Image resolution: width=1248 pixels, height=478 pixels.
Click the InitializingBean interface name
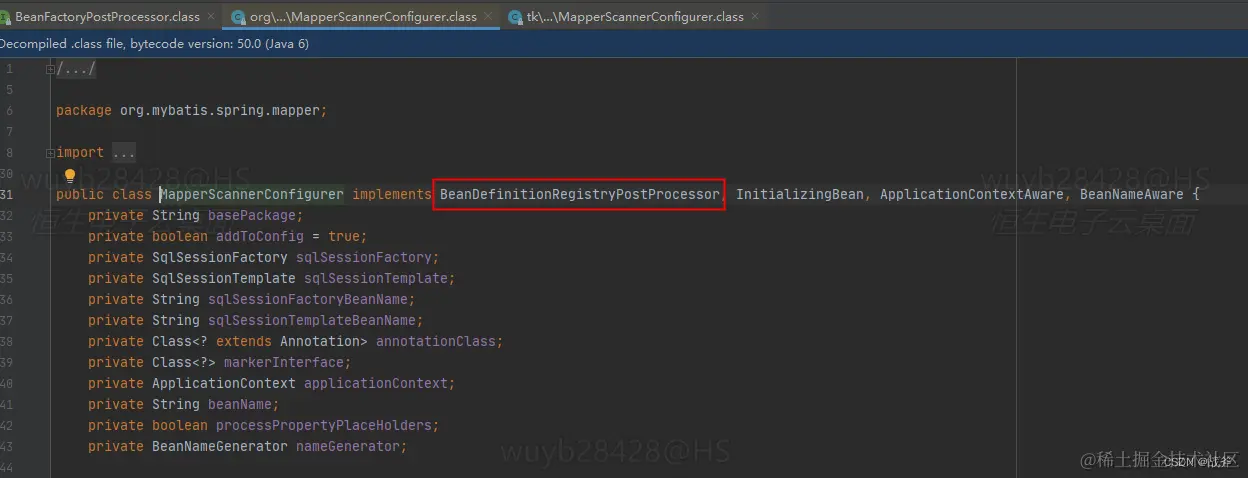[800, 194]
